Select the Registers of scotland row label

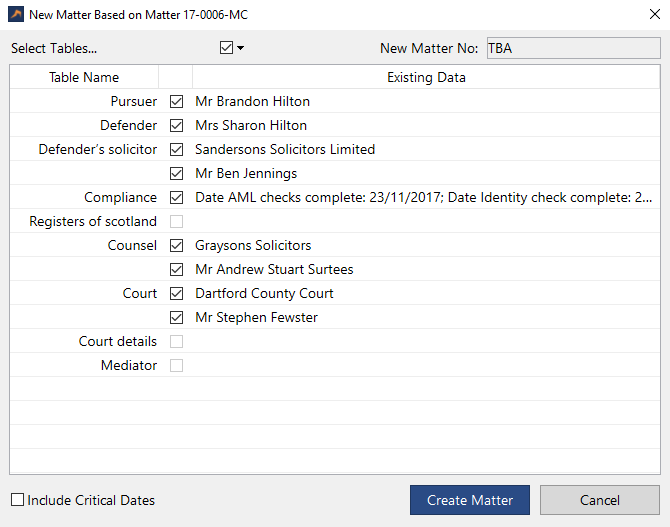tap(93, 221)
